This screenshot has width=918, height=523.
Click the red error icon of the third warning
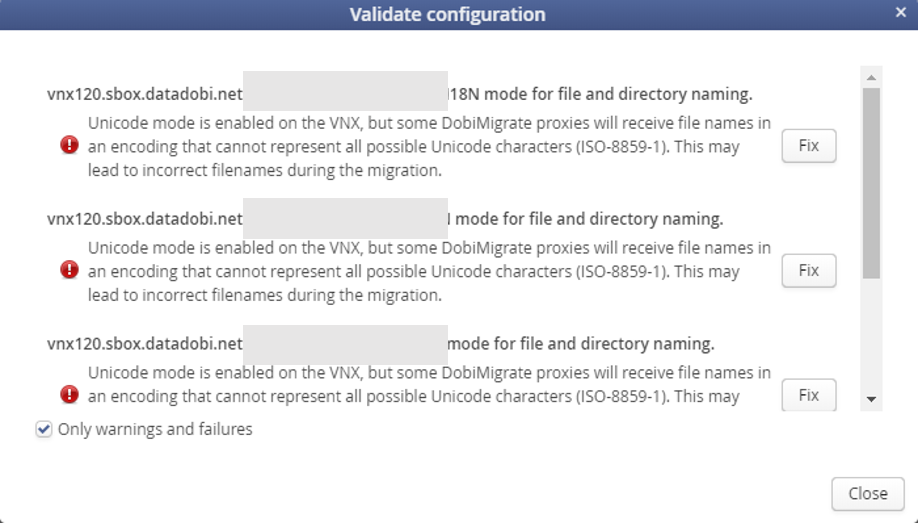click(69, 394)
